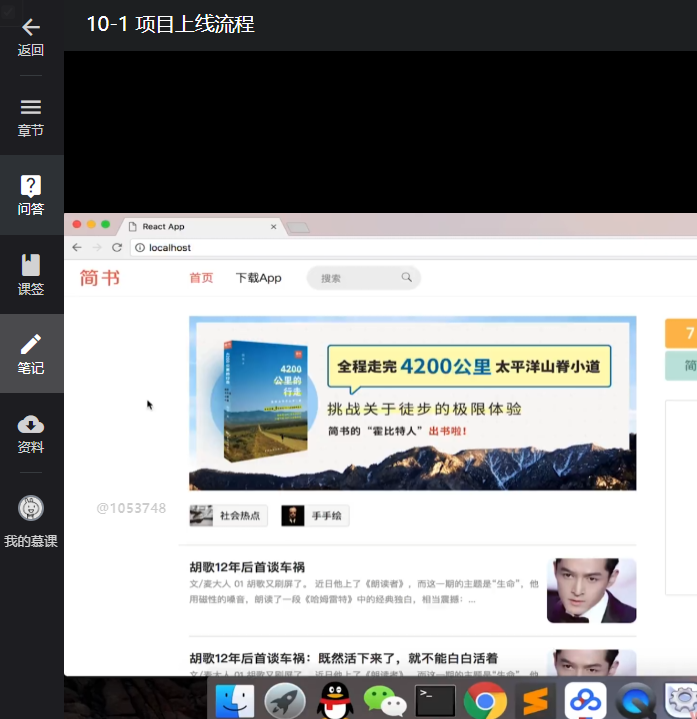Open the 笔记 notes panel
Viewport: 697px width, 719px height.
(x=31, y=354)
